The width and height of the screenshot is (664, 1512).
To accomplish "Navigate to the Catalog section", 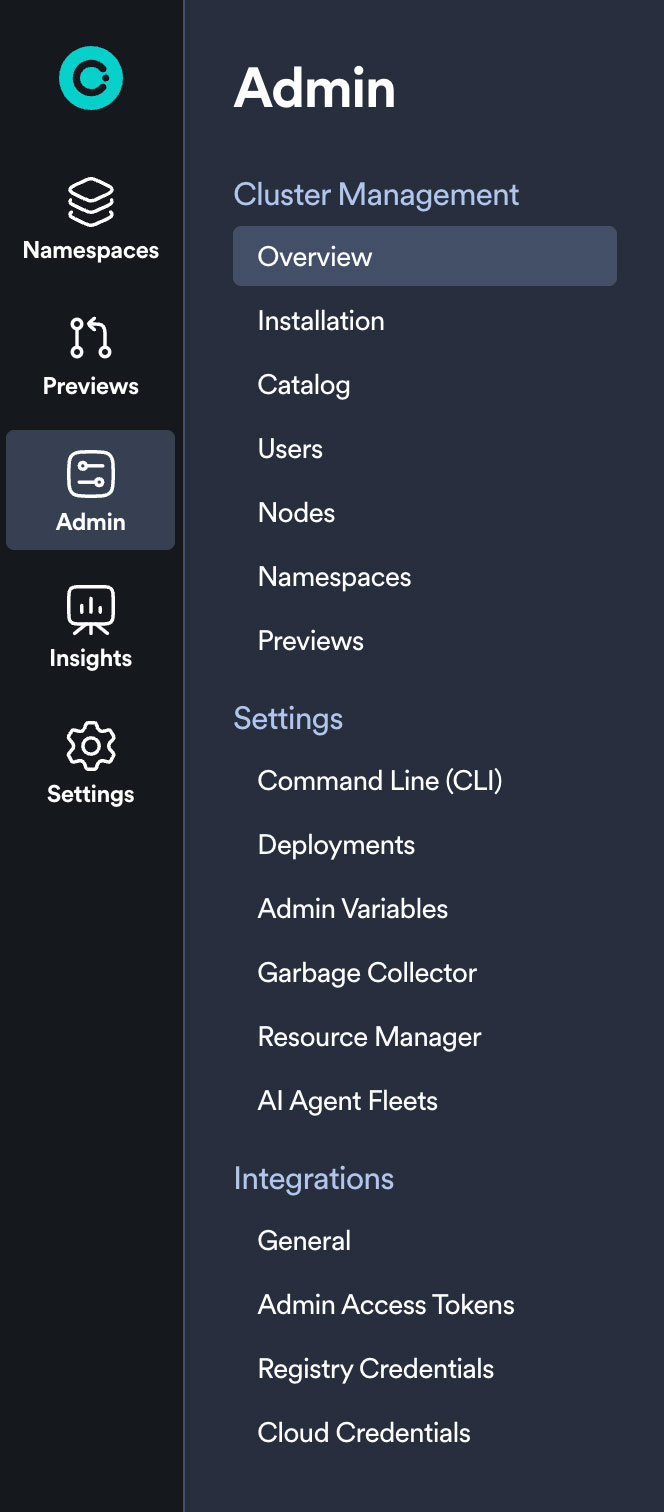I will pos(304,384).
